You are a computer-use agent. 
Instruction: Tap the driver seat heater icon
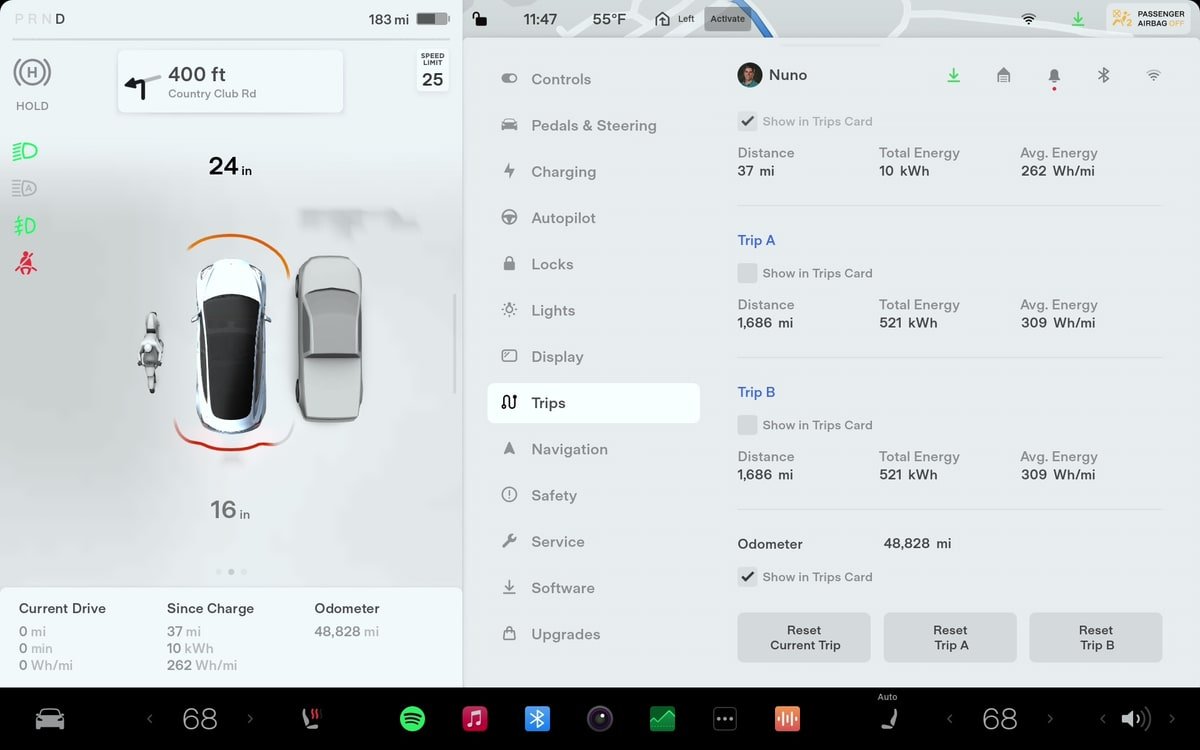coord(311,718)
